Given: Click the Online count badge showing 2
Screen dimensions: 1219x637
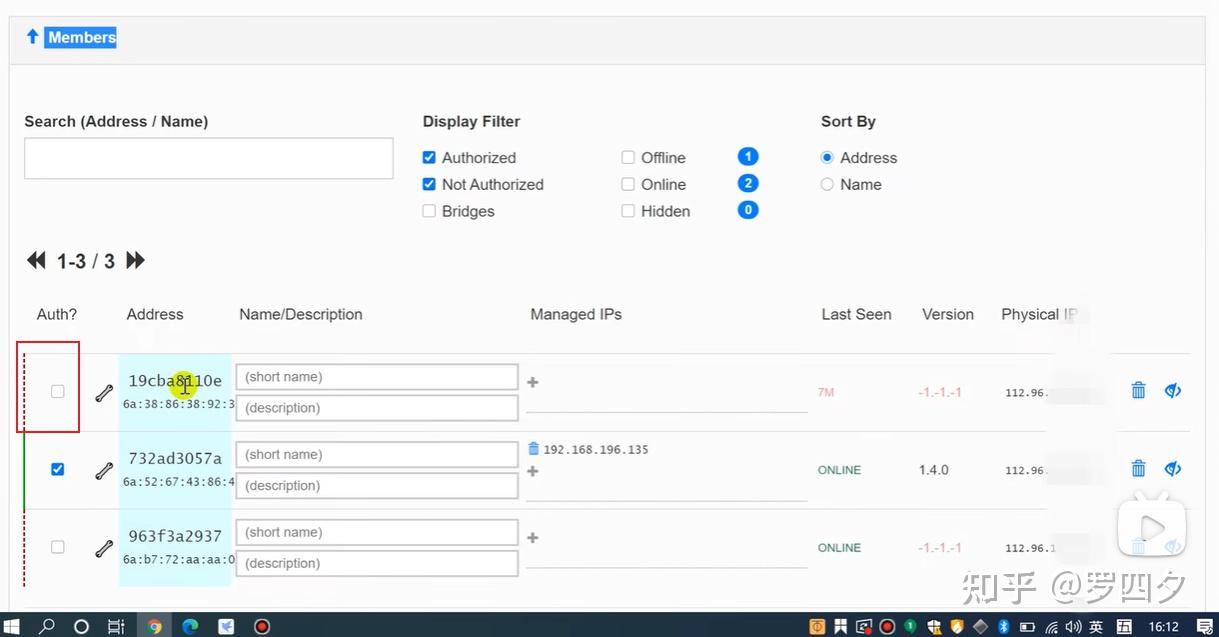Looking at the screenshot, I should coord(747,183).
